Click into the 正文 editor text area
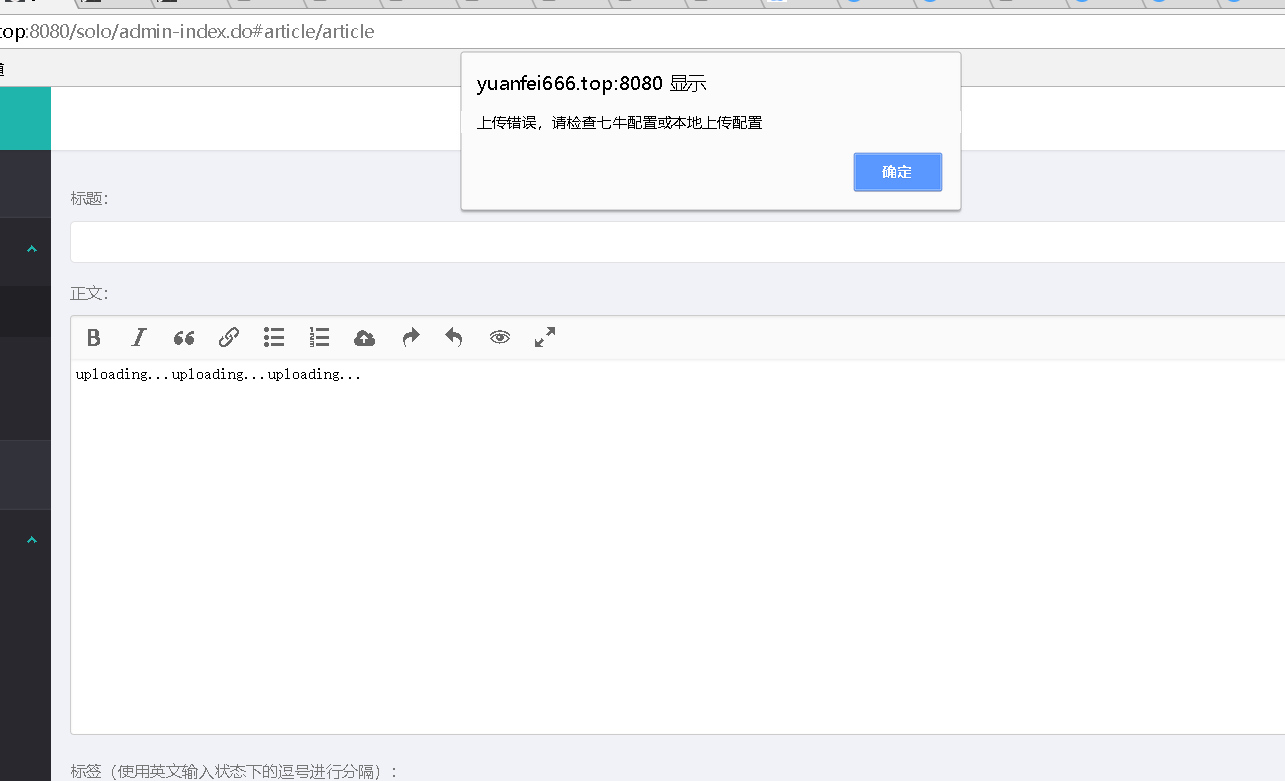This screenshot has height=781, width=1285. click(677, 547)
